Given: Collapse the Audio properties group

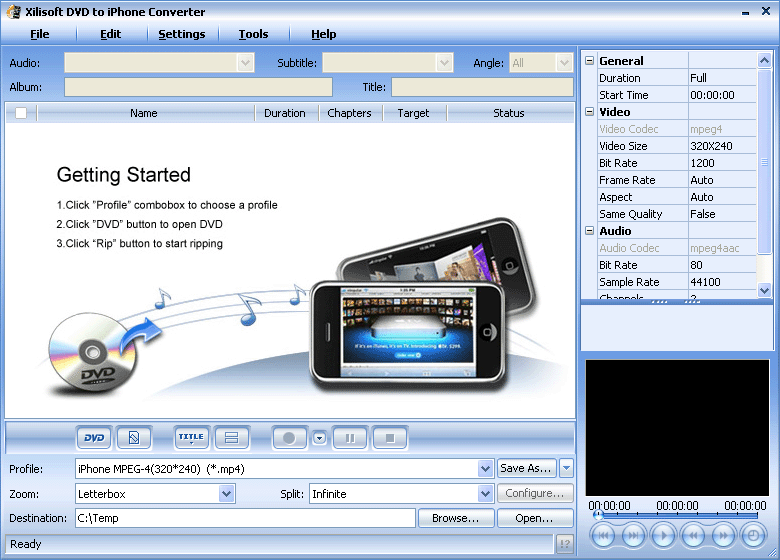Looking at the screenshot, I should 589,231.
